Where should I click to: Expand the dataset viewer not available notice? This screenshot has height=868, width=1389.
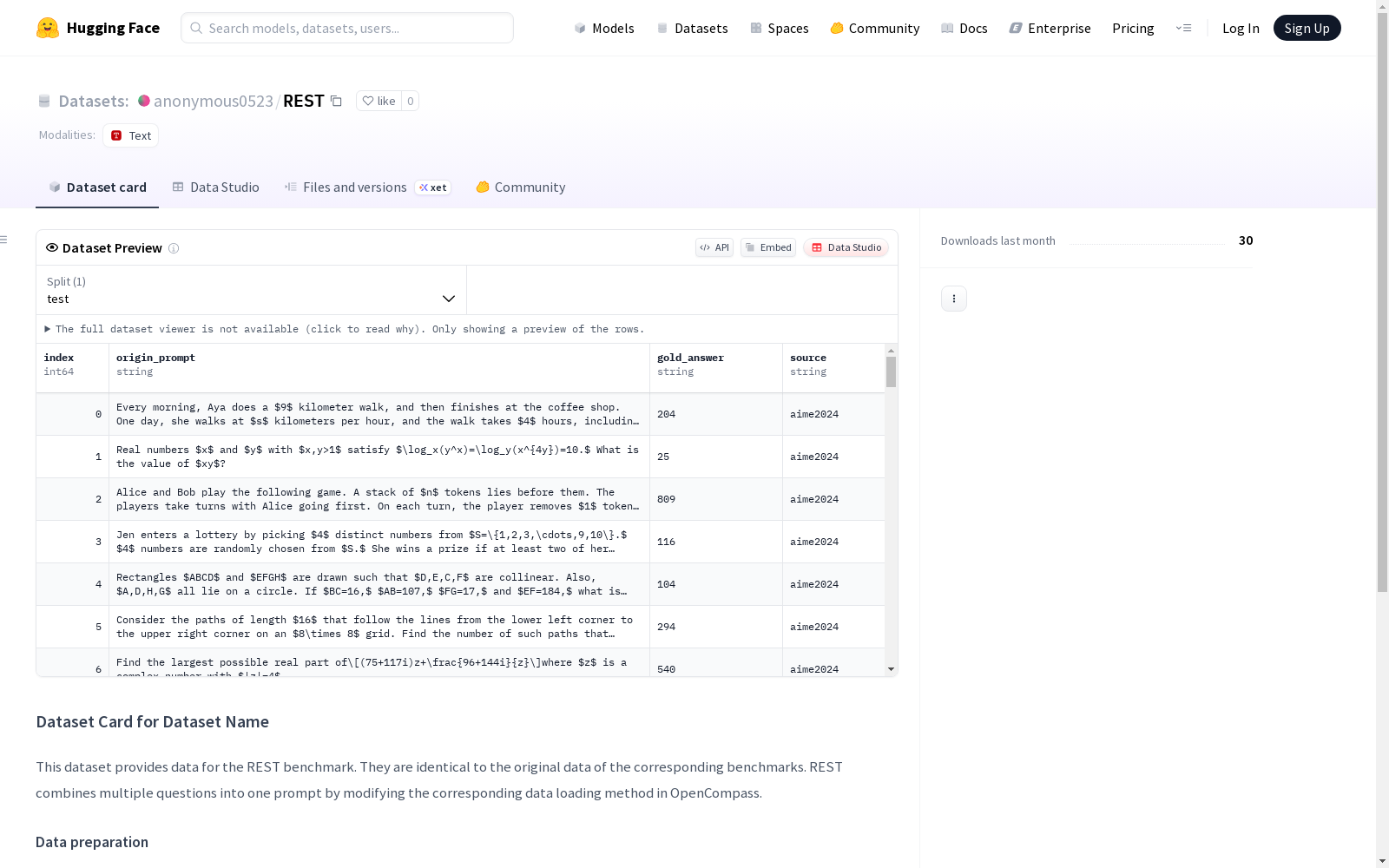[345, 329]
